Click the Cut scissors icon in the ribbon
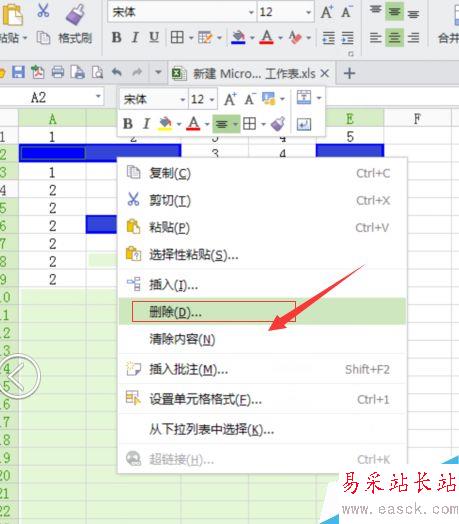Image resolution: width=459 pixels, height=524 pixels. coord(43,11)
